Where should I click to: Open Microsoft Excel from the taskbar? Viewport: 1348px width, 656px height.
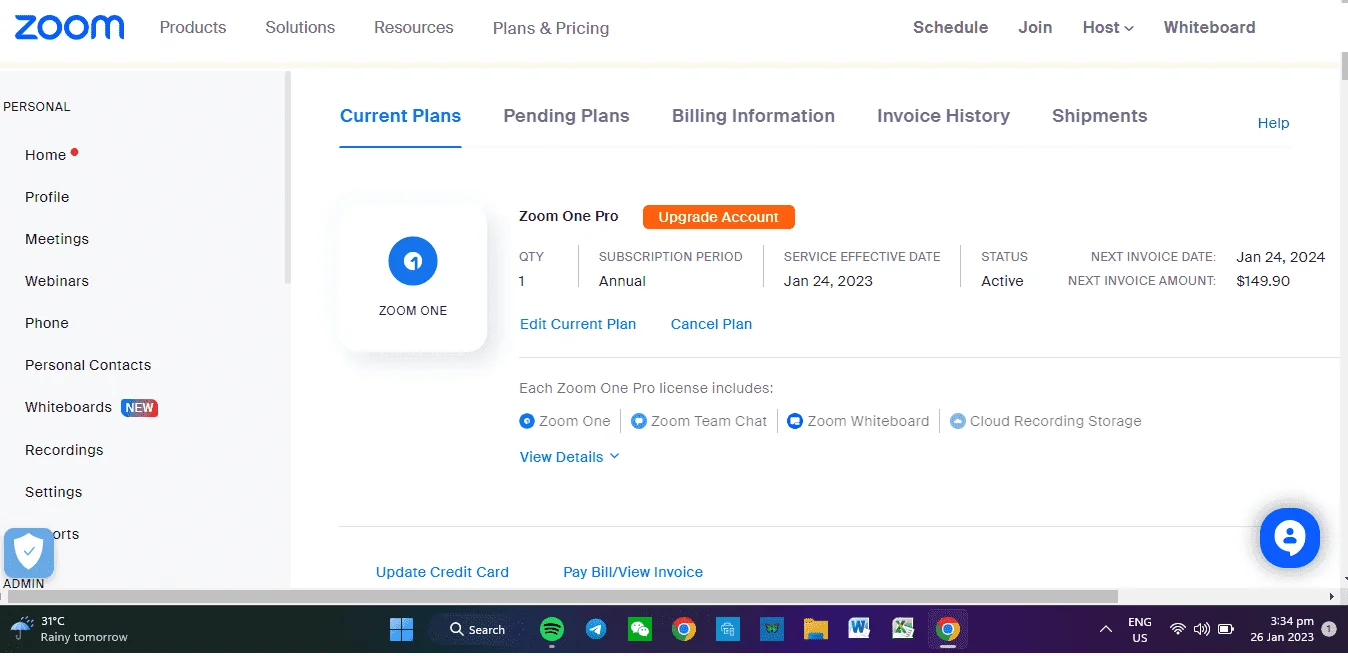point(903,629)
